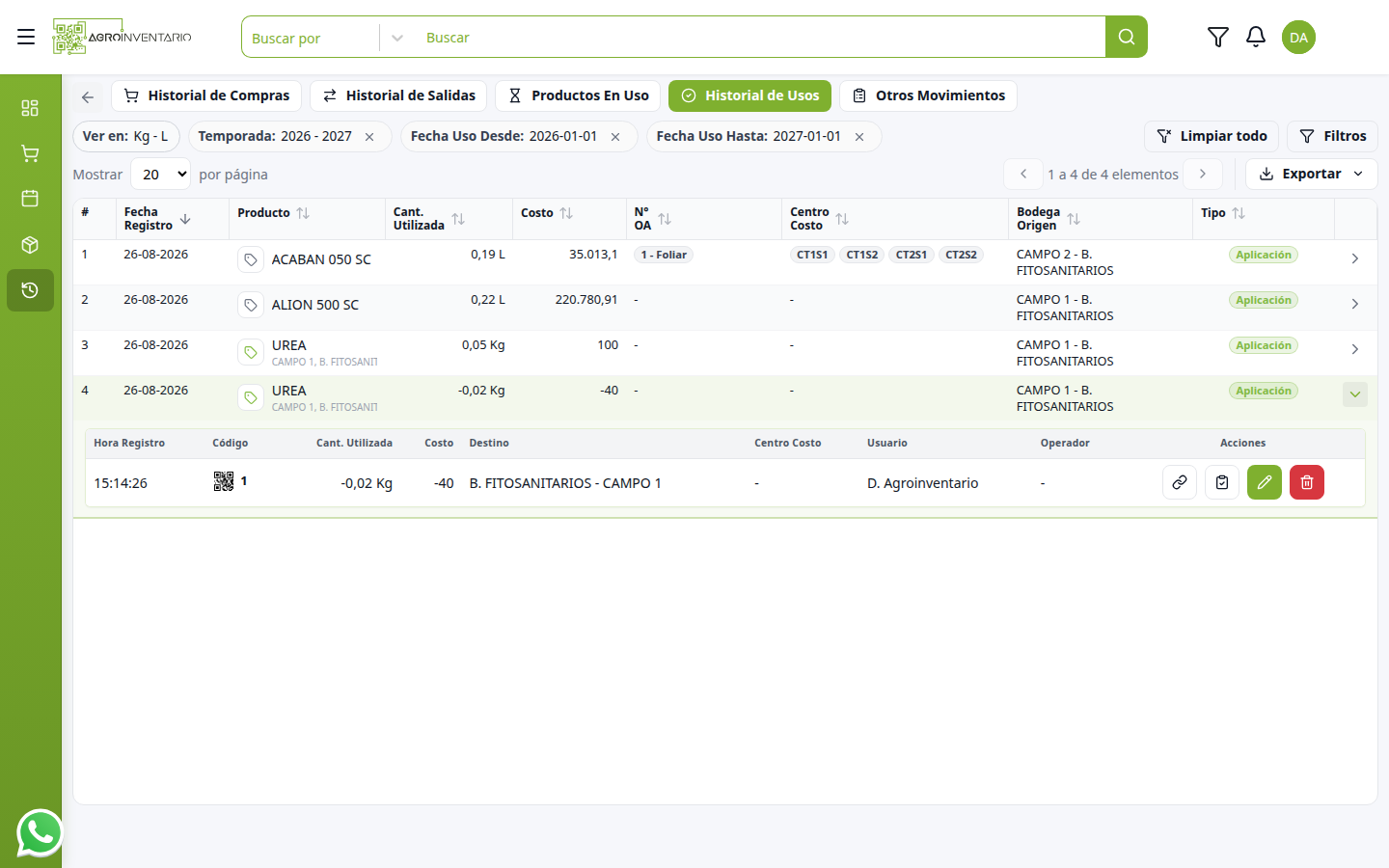
Task: Open the Exportar dropdown
Action: (x=1311, y=174)
